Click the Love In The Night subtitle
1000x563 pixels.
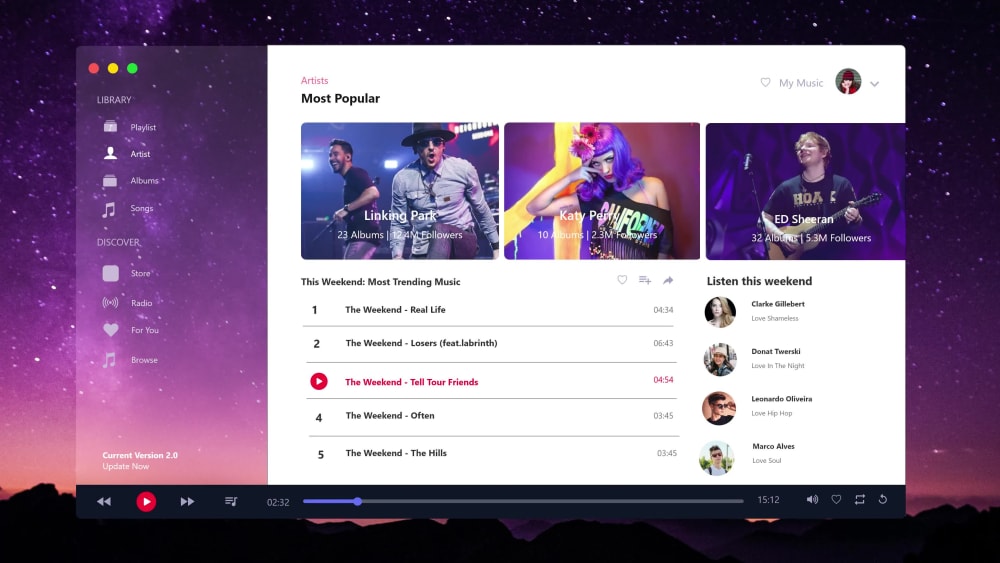[x=777, y=366]
